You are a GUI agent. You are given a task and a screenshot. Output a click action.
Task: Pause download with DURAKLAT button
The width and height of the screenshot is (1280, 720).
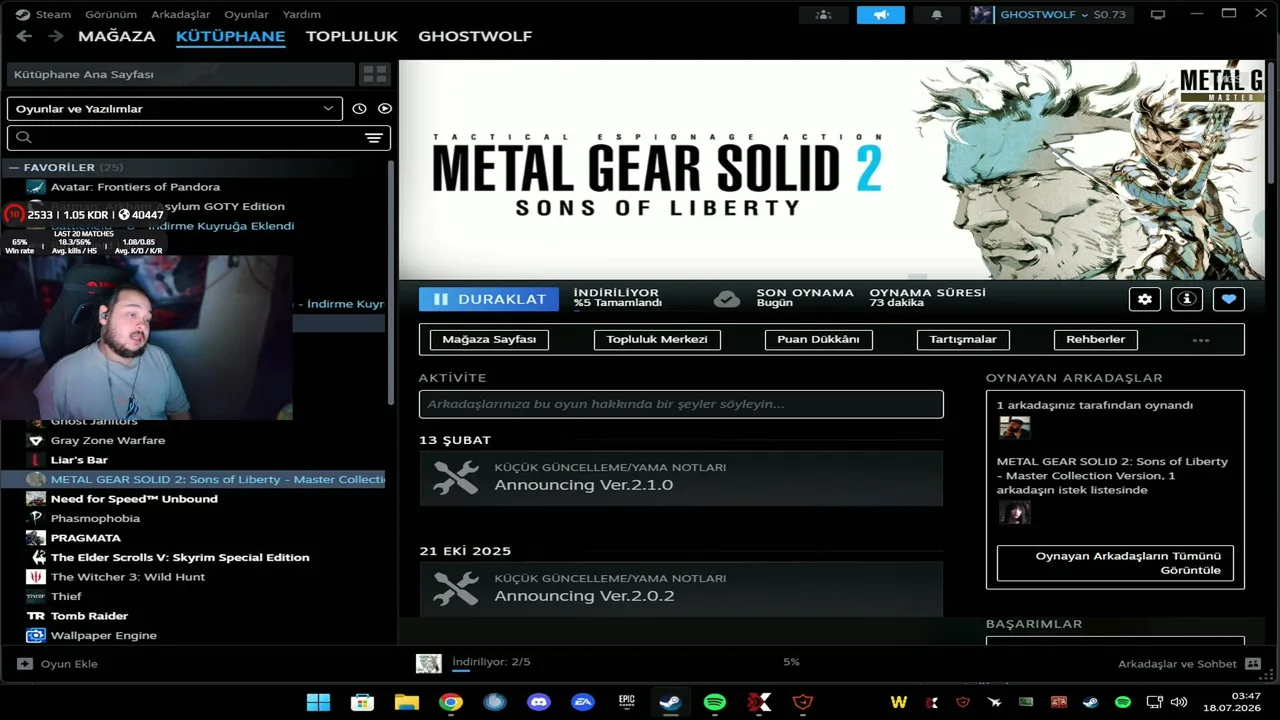[x=489, y=299]
